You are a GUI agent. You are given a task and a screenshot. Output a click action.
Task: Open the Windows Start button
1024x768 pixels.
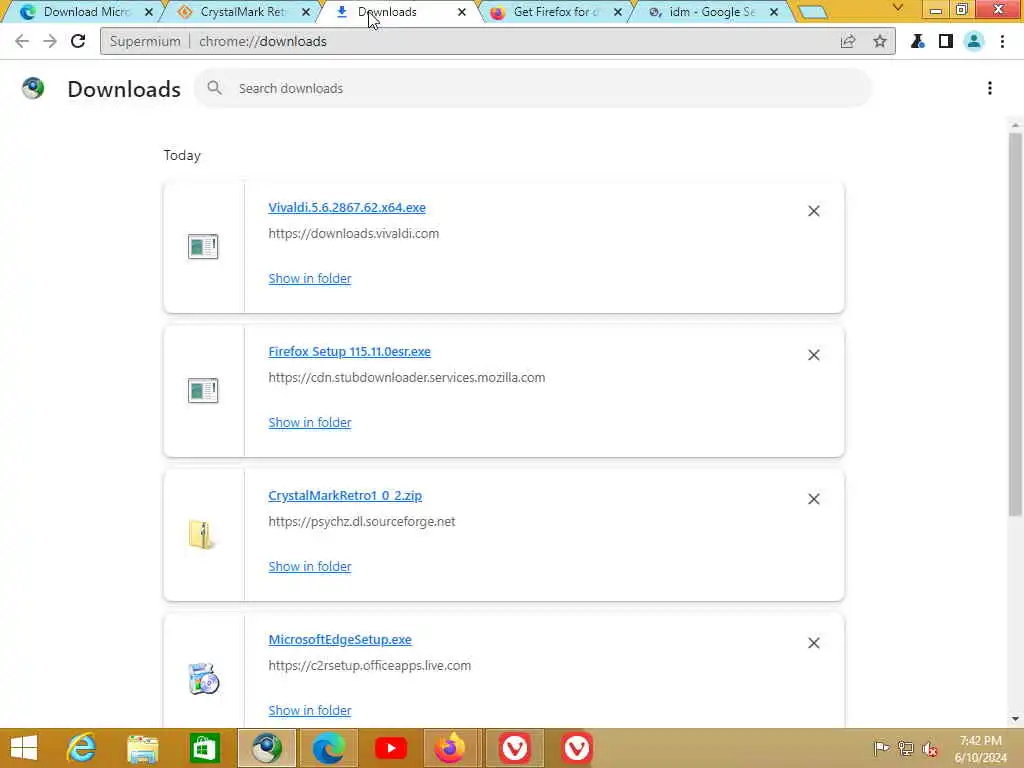24,748
